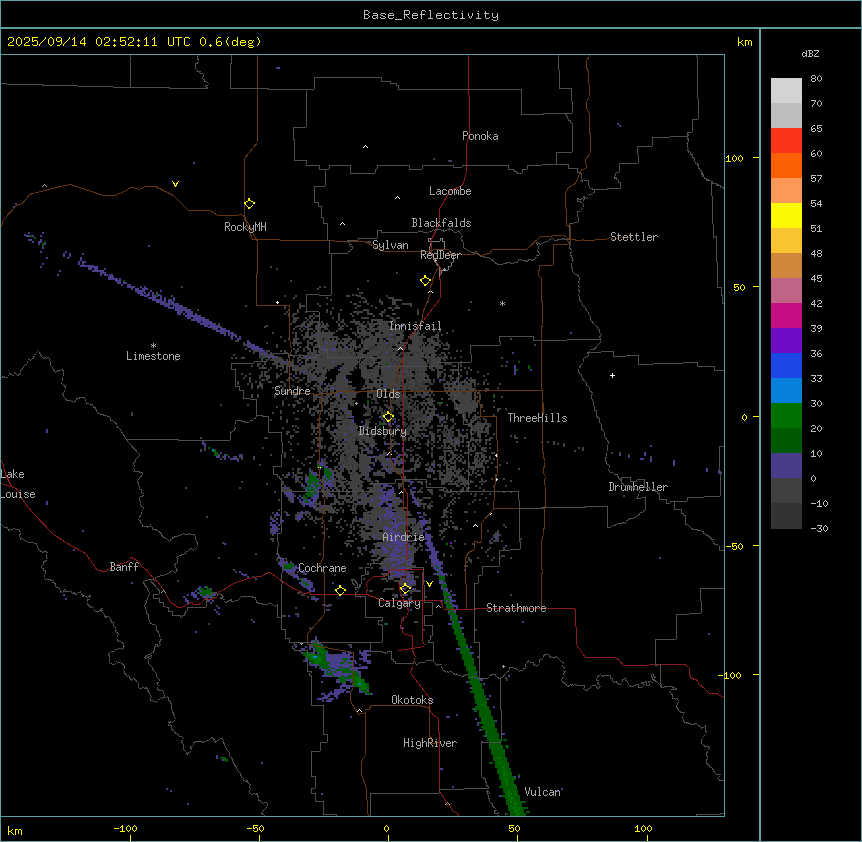The image size is (862, 842).
Task: Select the magenta 39-42 dBZ legend swatch
Action: 786,315
